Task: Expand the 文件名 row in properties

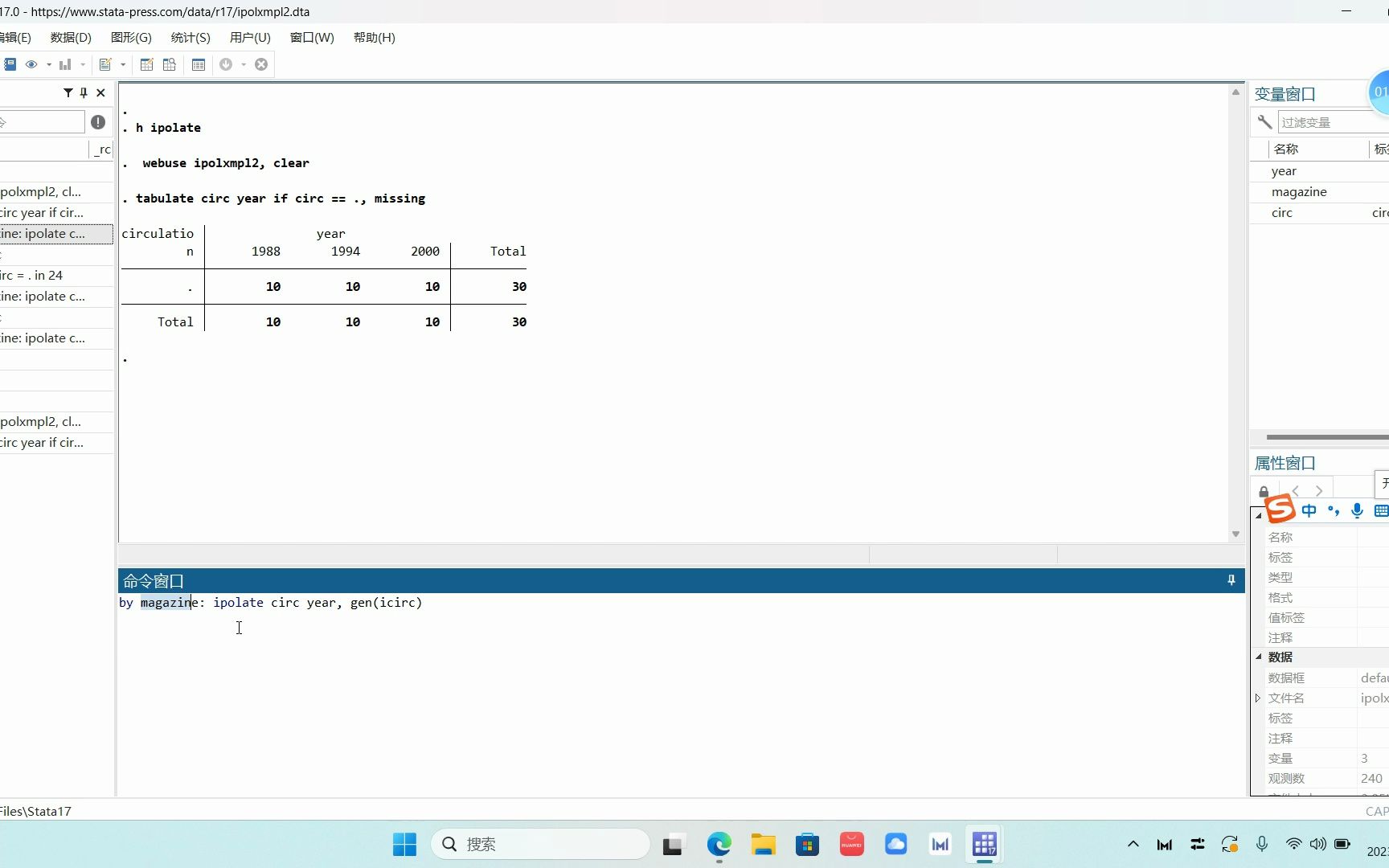Action: pyautogui.click(x=1258, y=698)
